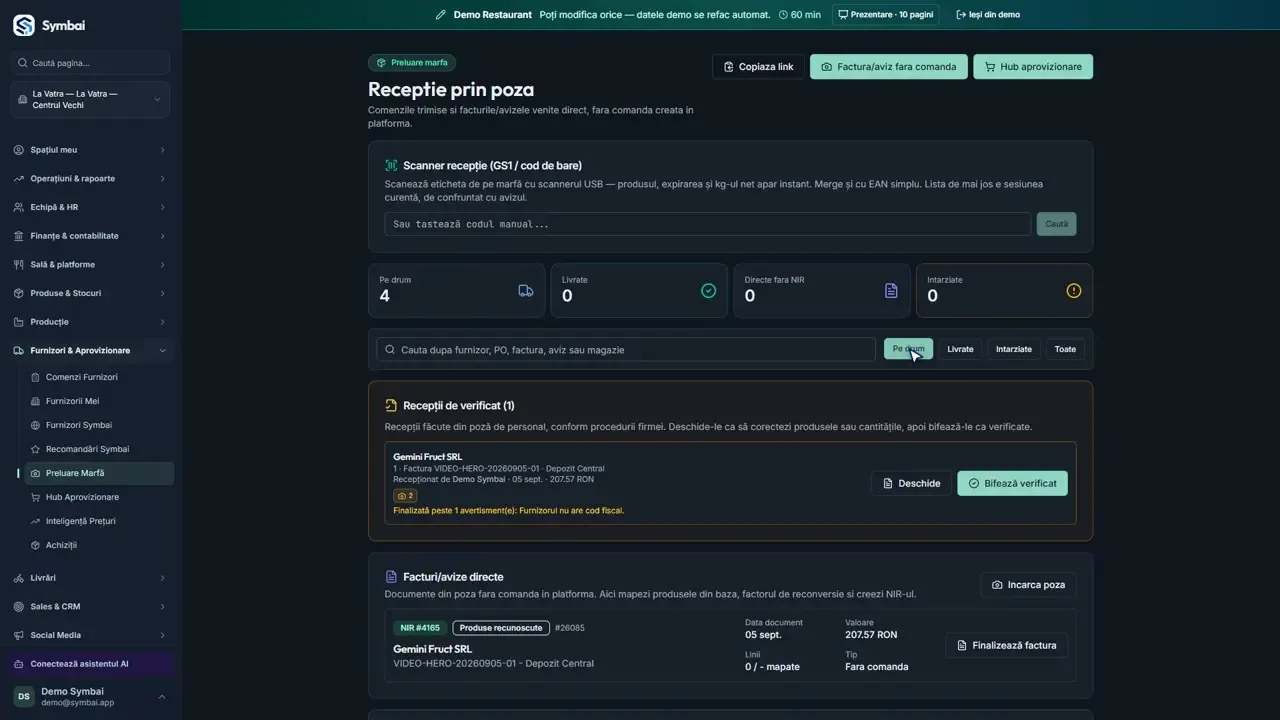Click Finalizează factura button
1280x720 pixels.
[x=1006, y=645]
